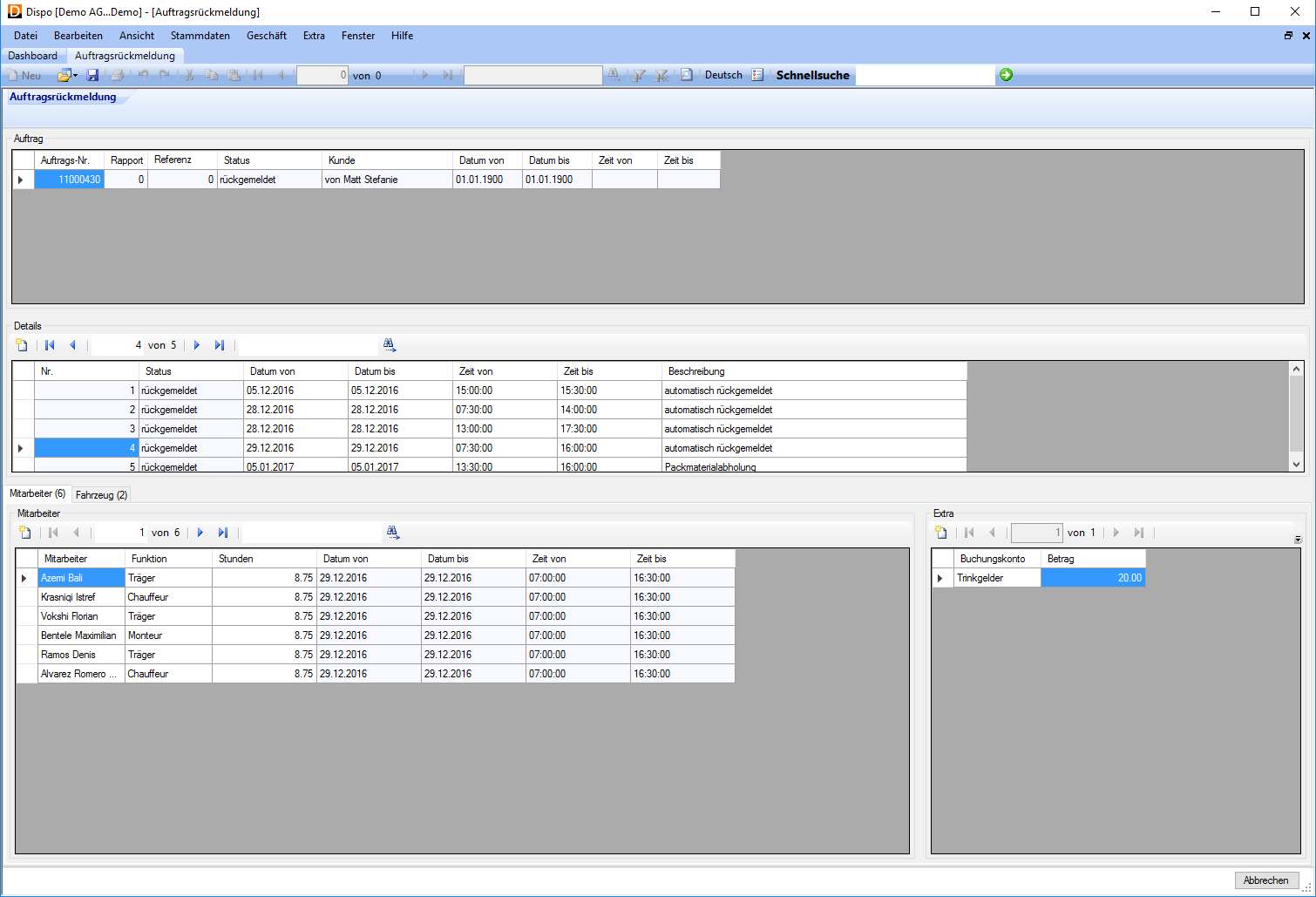
Task: Click the Betrag value 20.00
Action: pyautogui.click(x=1094, y=578)
